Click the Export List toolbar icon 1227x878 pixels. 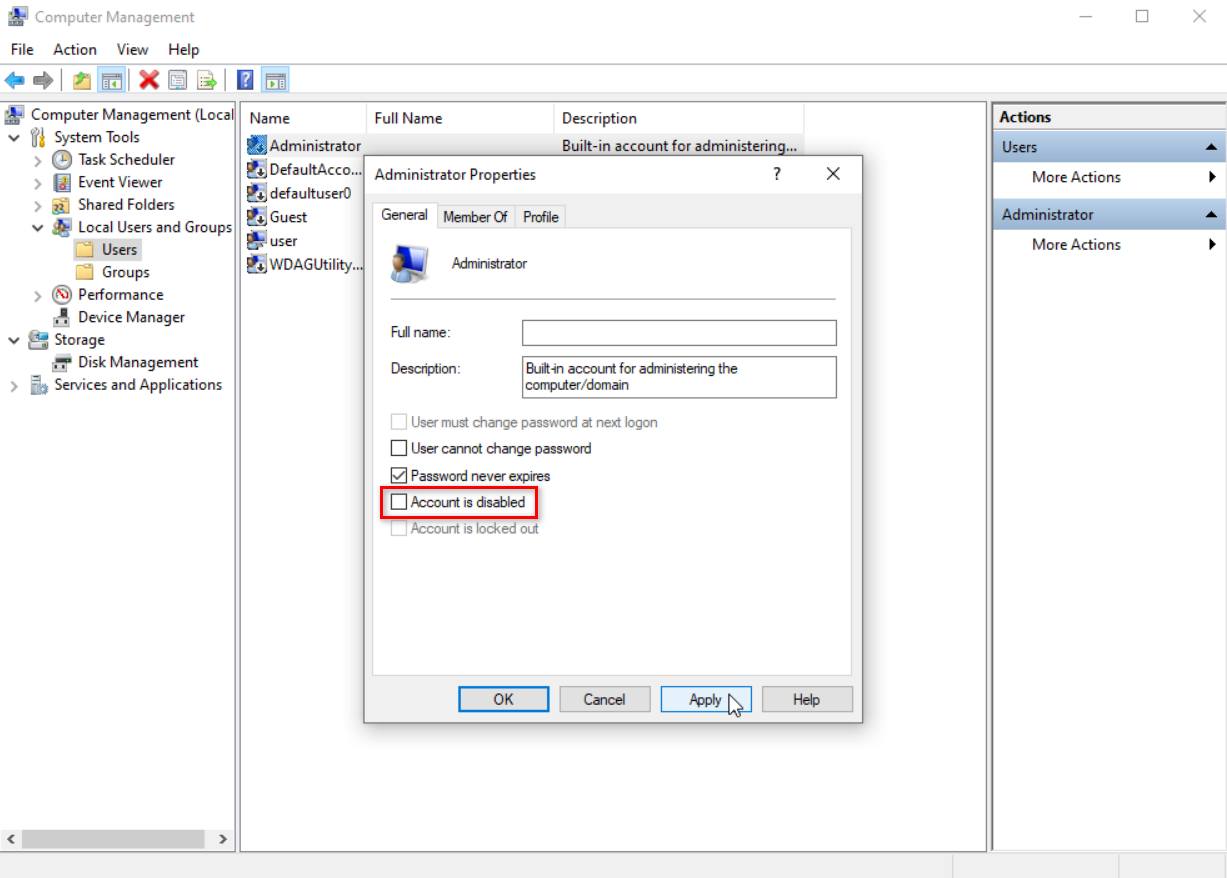[206, 80]
